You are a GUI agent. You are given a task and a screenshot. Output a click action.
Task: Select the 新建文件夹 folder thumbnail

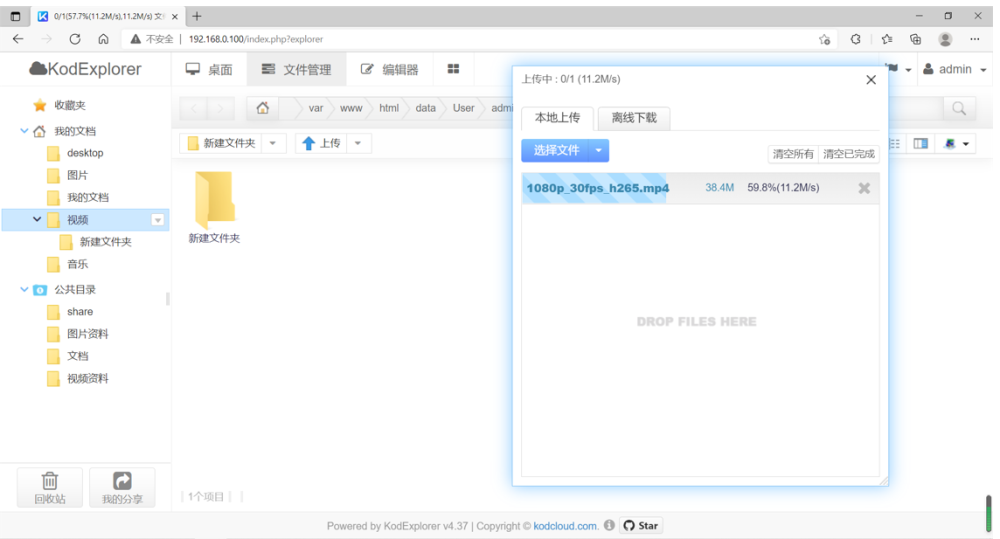click(x=214, y=207)
